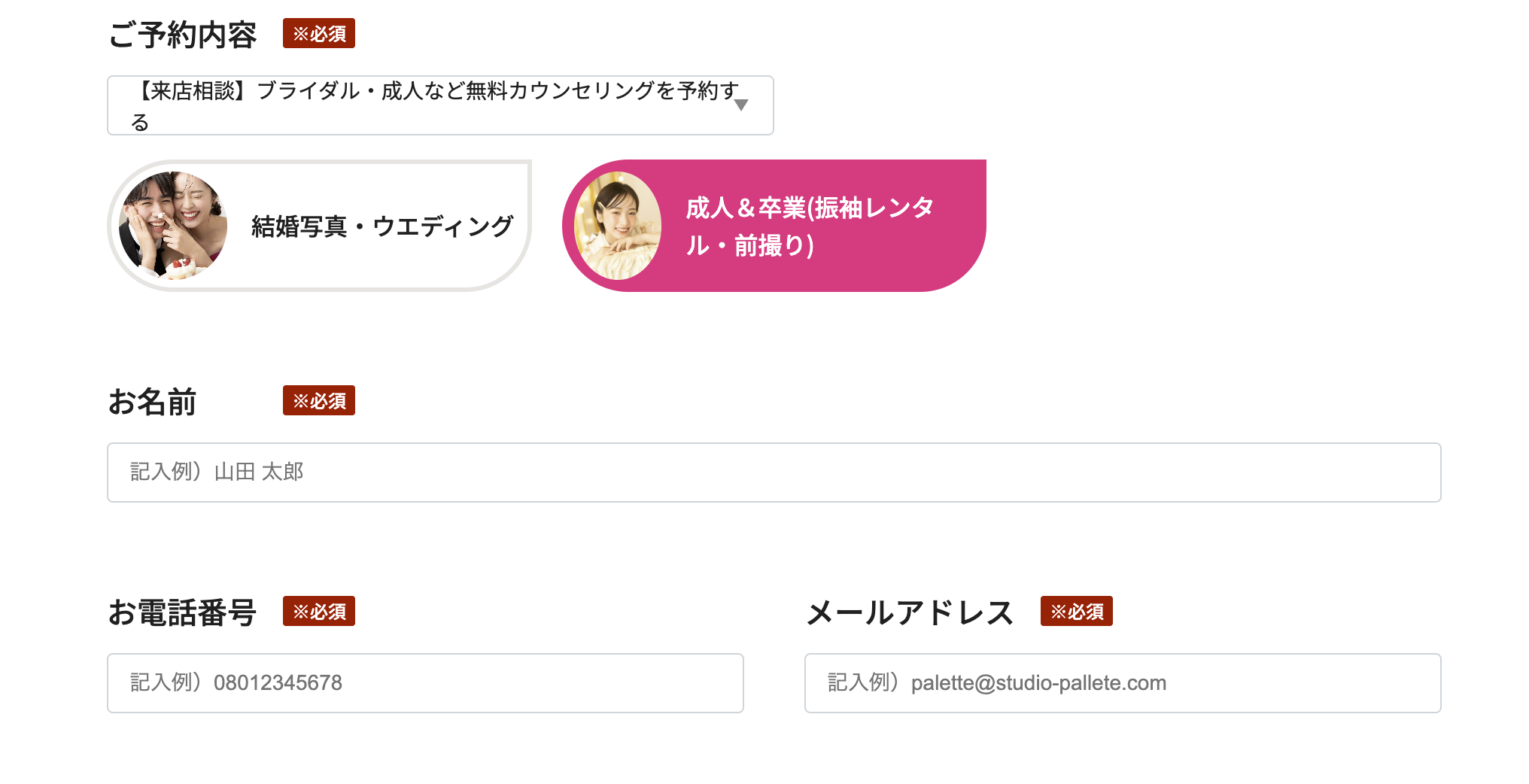This screenshot has width=1529, height=784.
Task: Focus the お電話番号 phone input field
Action: click(x=425, y=683)
